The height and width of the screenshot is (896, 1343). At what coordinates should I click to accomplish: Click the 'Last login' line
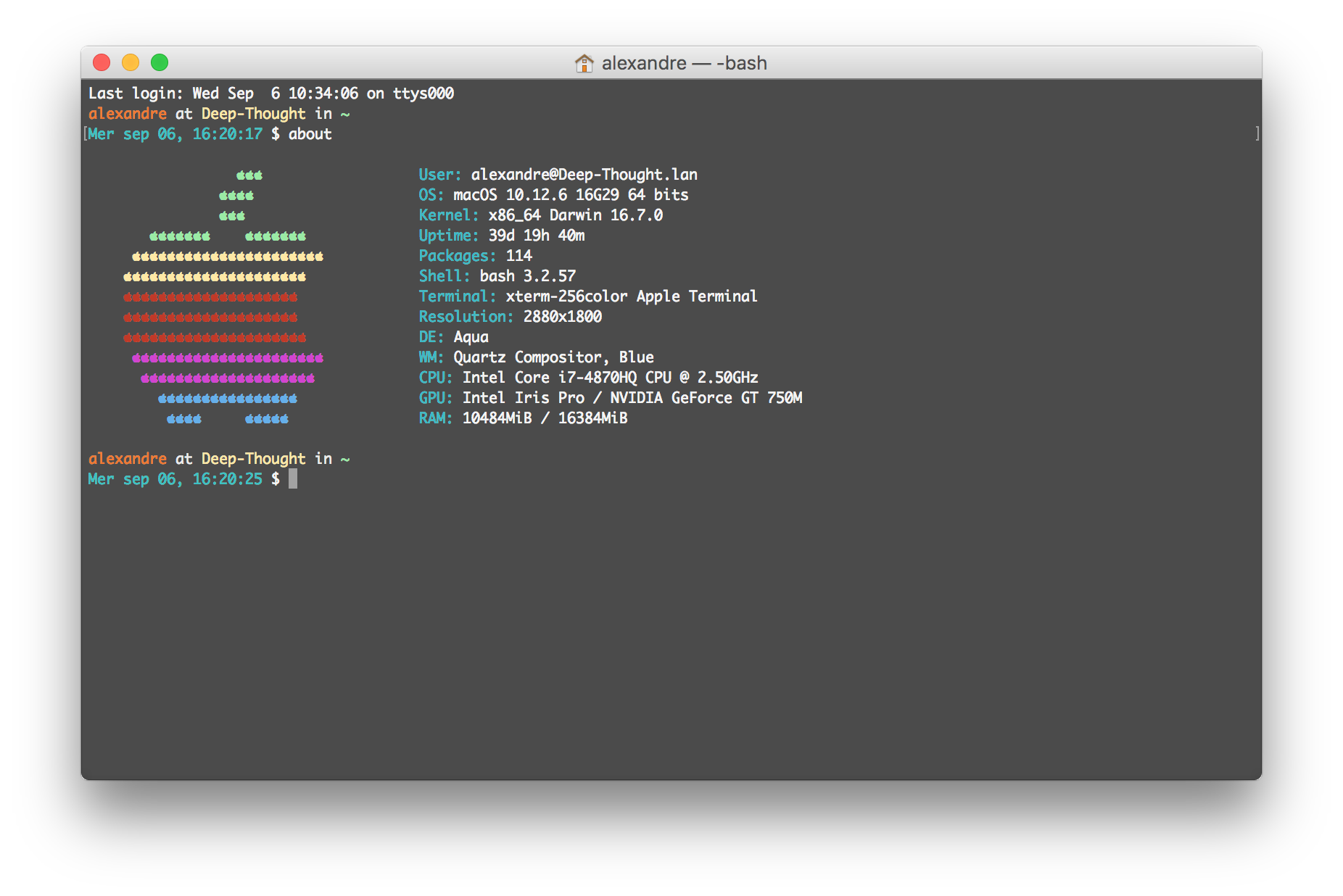(271, 94)
